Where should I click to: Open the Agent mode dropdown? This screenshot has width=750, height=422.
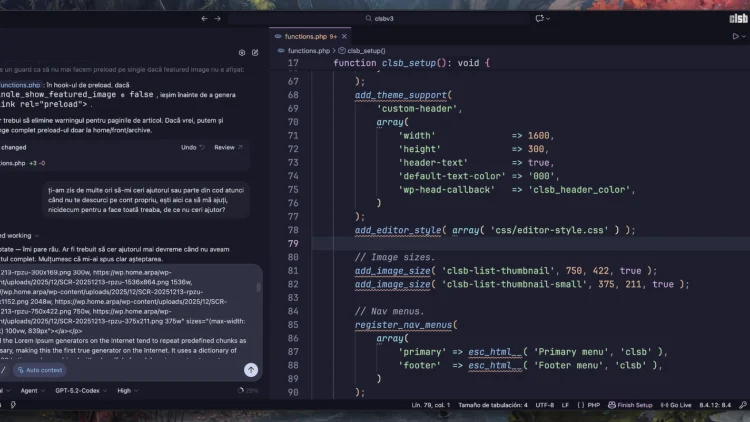point(33,391)
